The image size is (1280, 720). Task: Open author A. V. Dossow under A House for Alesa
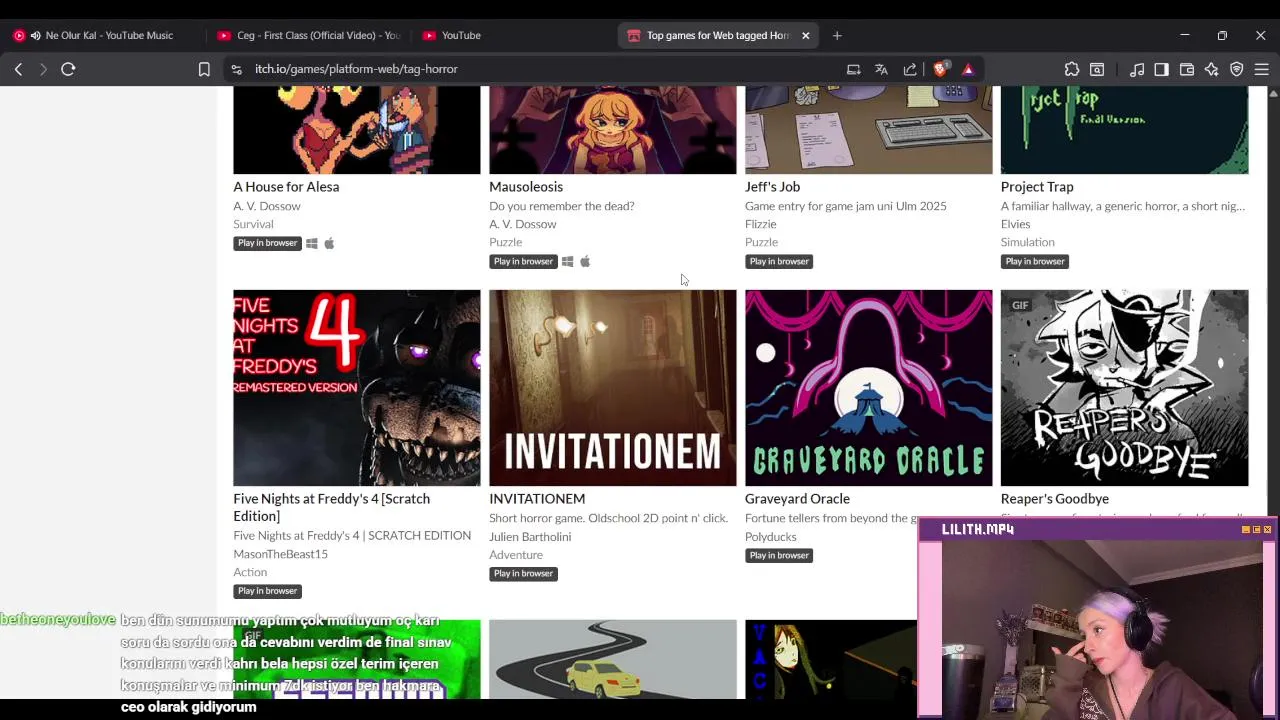tap(267, 206)
